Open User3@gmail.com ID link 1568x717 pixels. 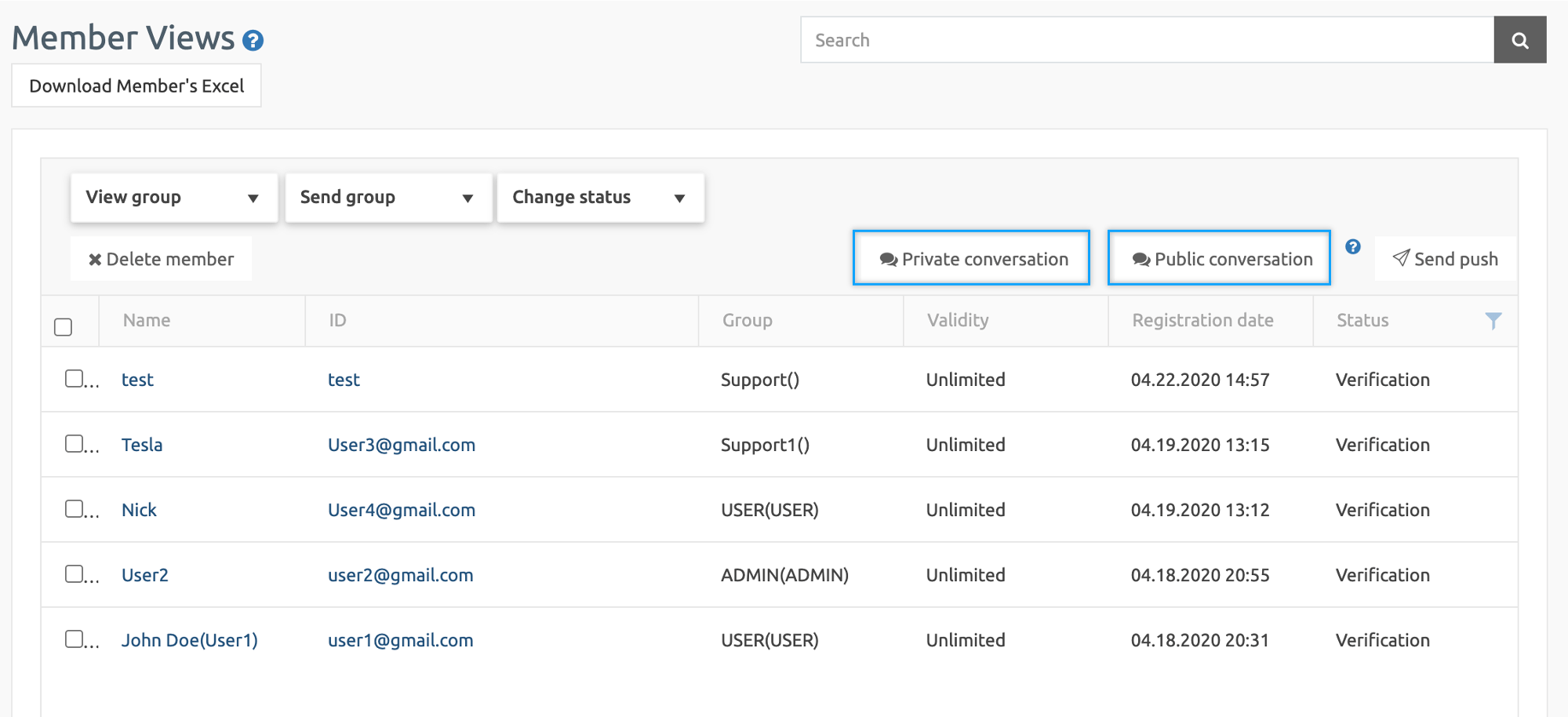pyautogui.click(x=401, y=445)
